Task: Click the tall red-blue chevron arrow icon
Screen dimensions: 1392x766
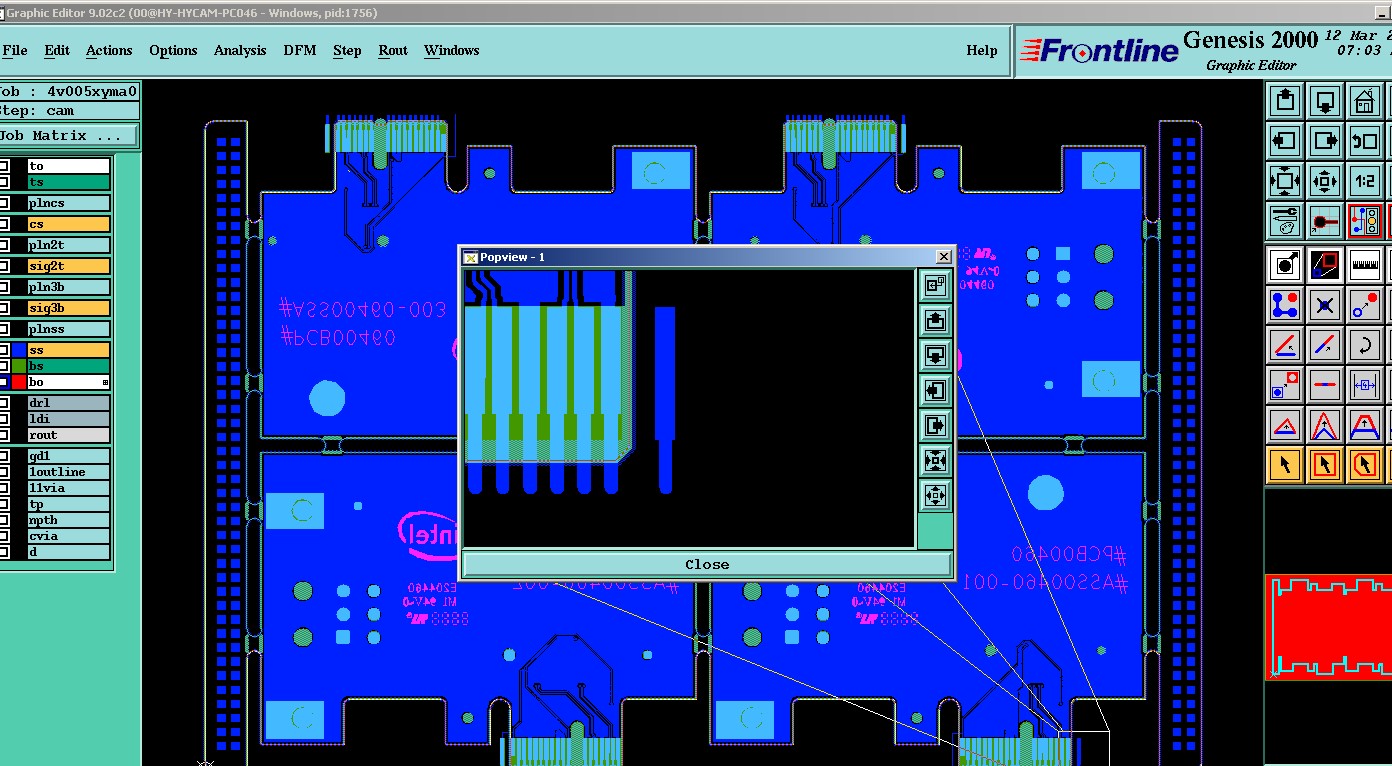Action: point(1325,425)
